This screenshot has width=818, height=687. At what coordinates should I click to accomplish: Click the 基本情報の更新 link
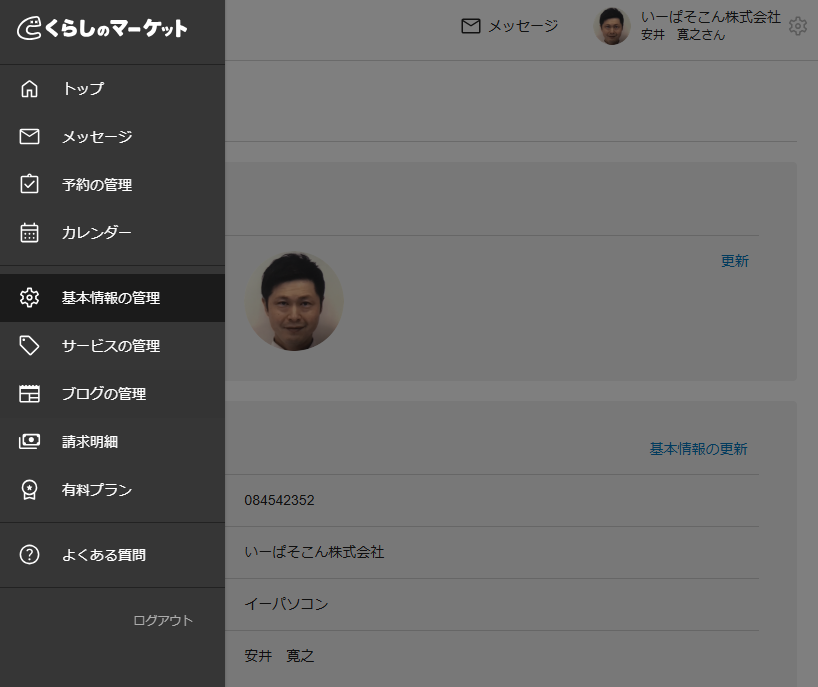click(698, 449)
